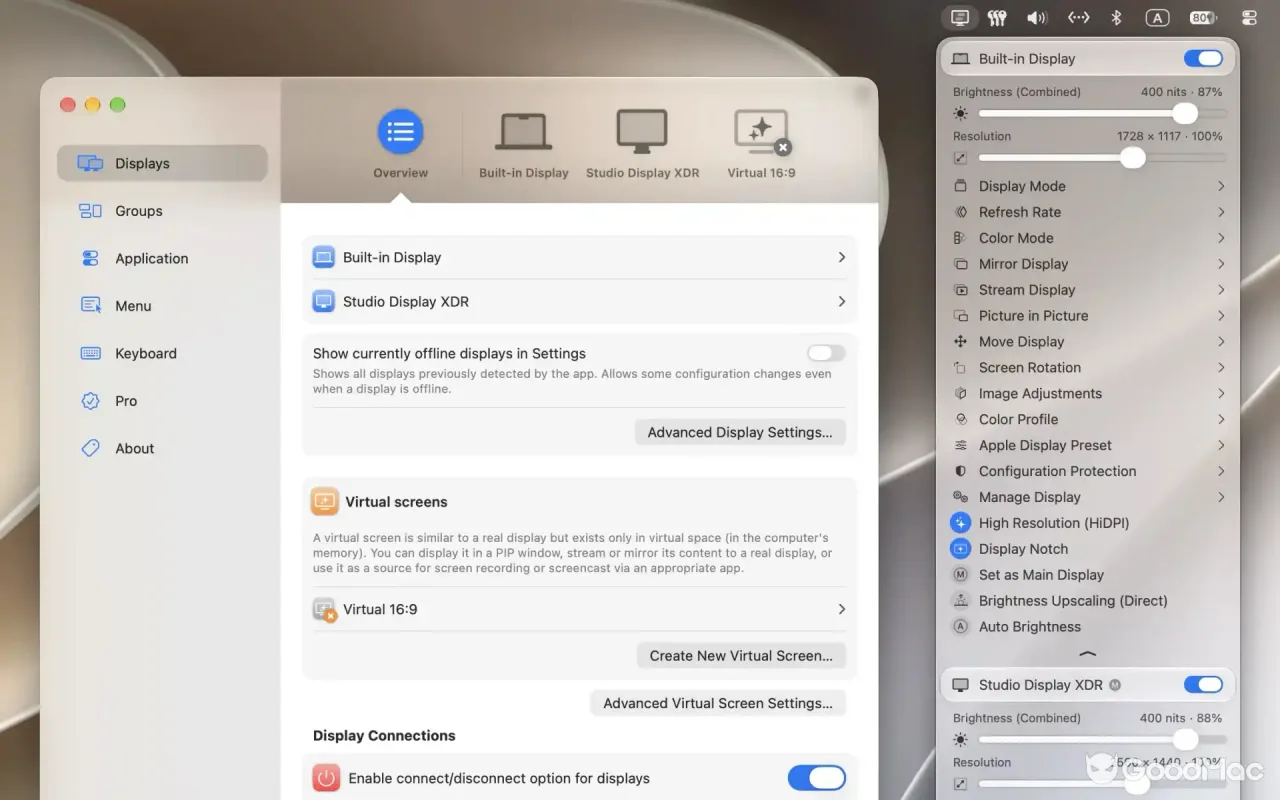This screenshot has width=1280, height=800.
Task: Click Create New Virtual Screen... button
Action: (741, 655)
